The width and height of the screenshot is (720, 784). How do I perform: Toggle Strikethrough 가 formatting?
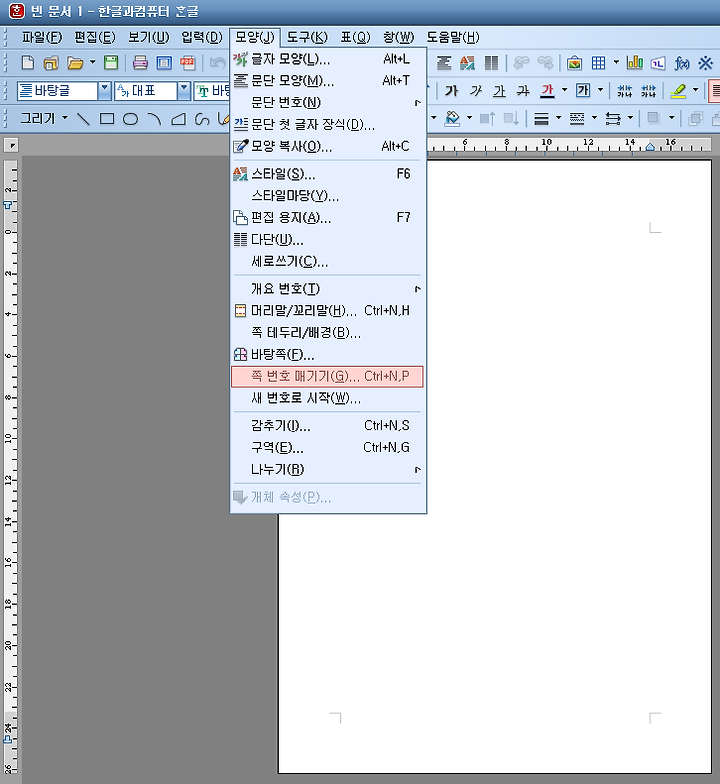tap(523, 90)
